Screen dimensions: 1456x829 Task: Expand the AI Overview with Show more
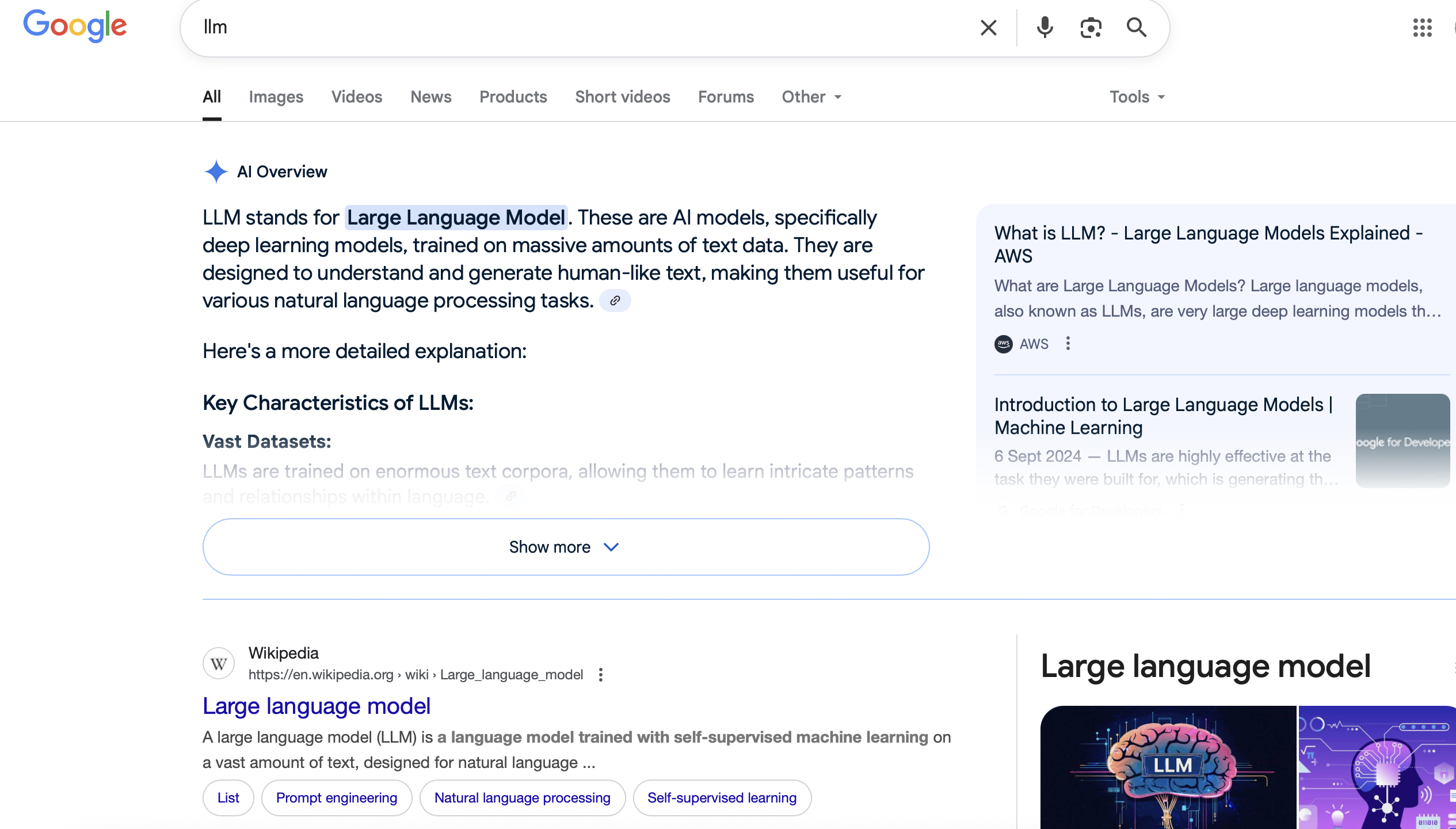click(566, 547)
